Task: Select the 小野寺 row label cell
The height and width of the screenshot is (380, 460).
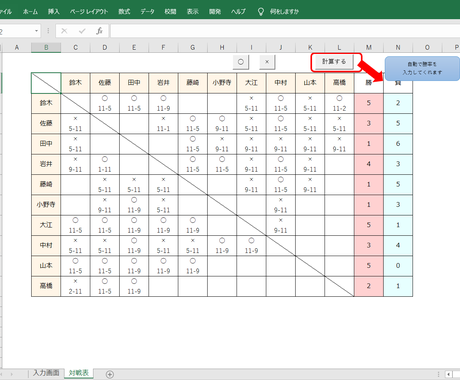Action: 46,205
